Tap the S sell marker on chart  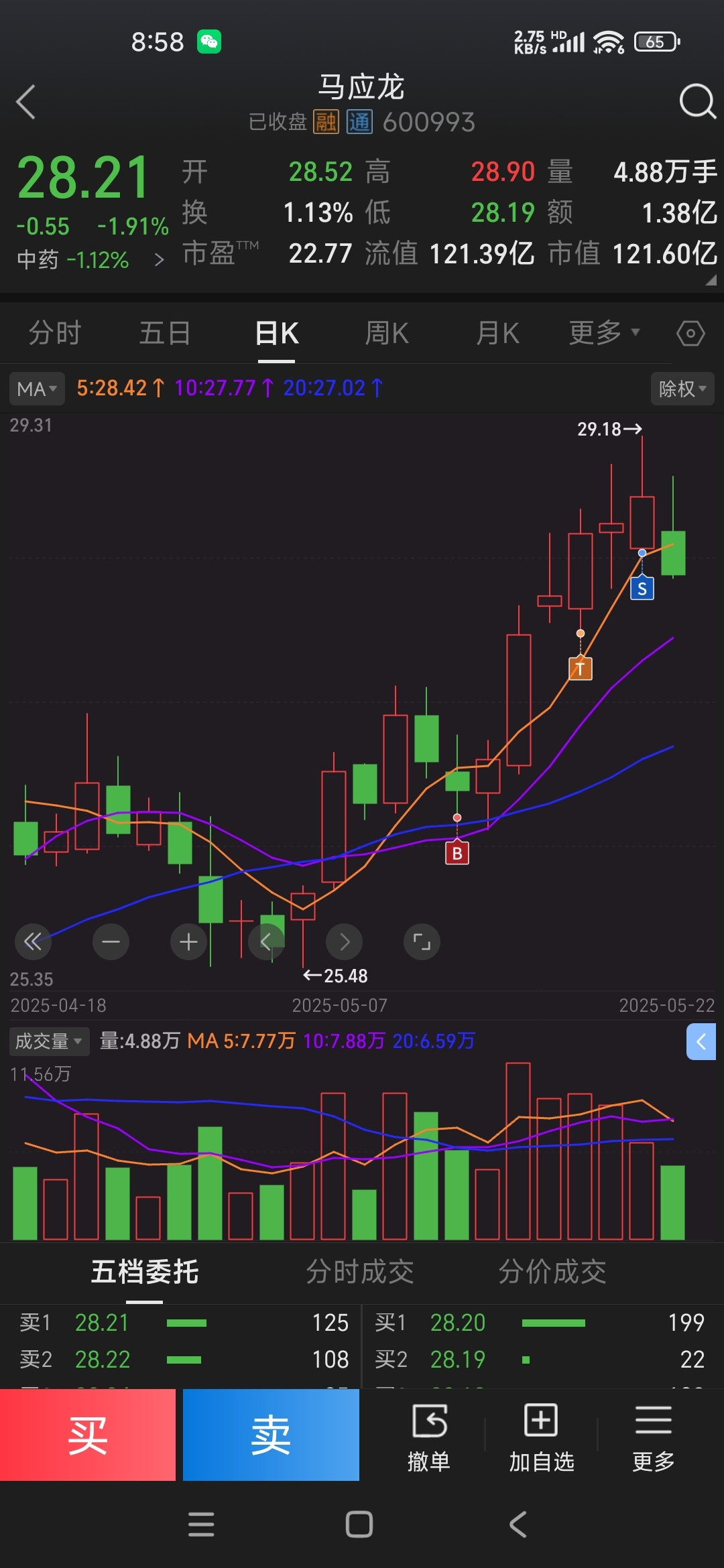(642, 588)
